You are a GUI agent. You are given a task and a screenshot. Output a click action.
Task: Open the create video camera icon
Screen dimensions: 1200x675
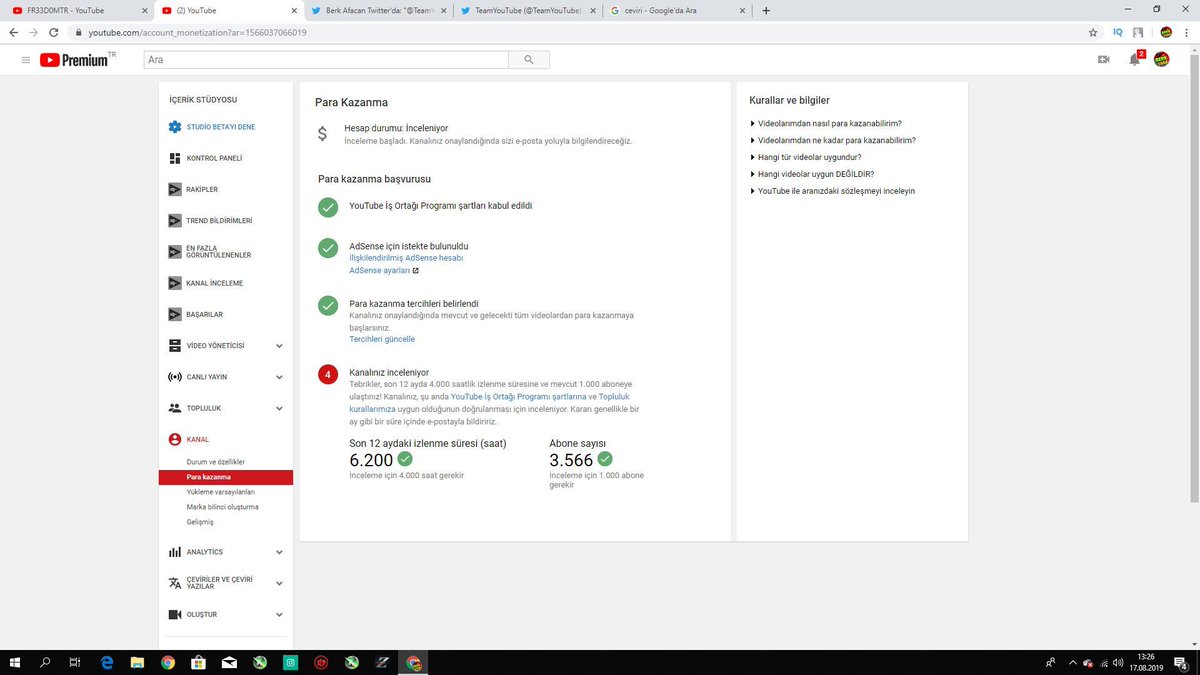[1104, 60]
